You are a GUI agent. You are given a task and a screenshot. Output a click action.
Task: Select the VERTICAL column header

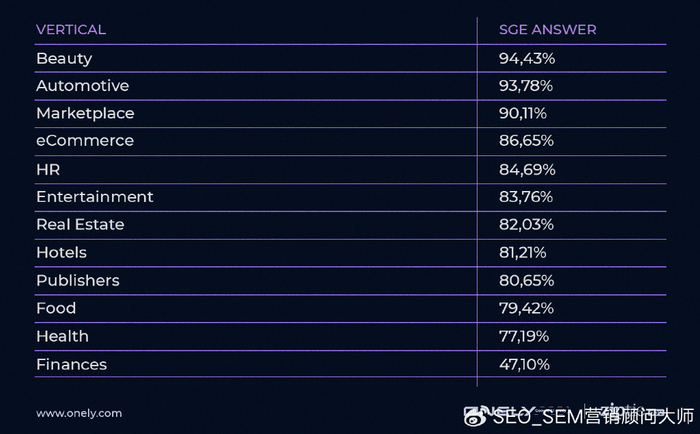[70, 30]
